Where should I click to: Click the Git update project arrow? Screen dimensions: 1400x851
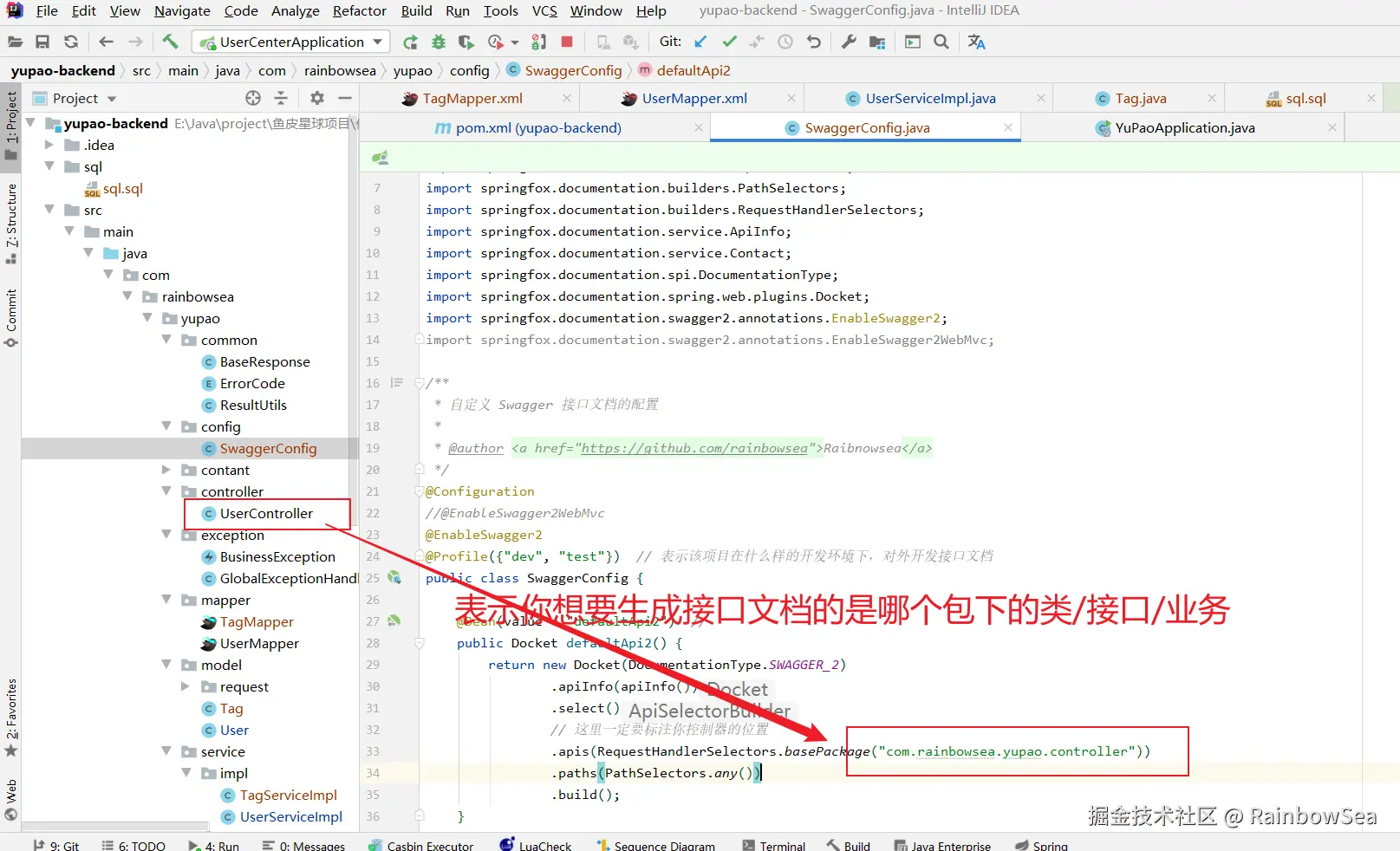point(701,42)
